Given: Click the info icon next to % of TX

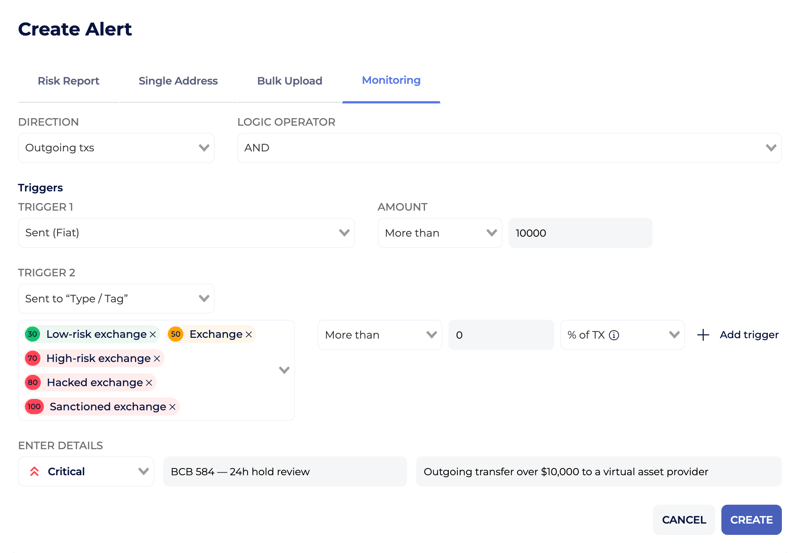Looking at the screenshot, I should 614,335.
